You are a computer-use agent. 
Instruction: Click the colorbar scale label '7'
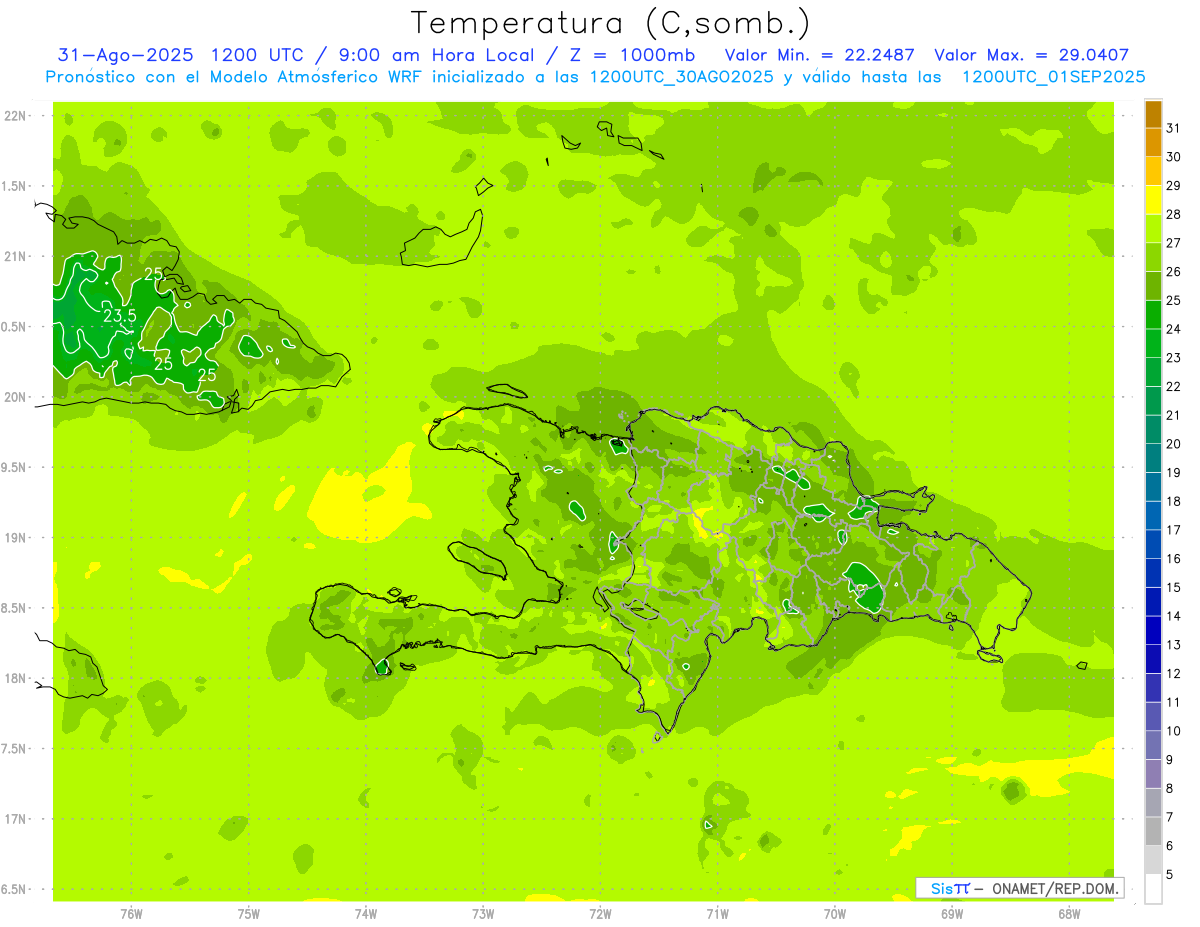click(1169, 817)
